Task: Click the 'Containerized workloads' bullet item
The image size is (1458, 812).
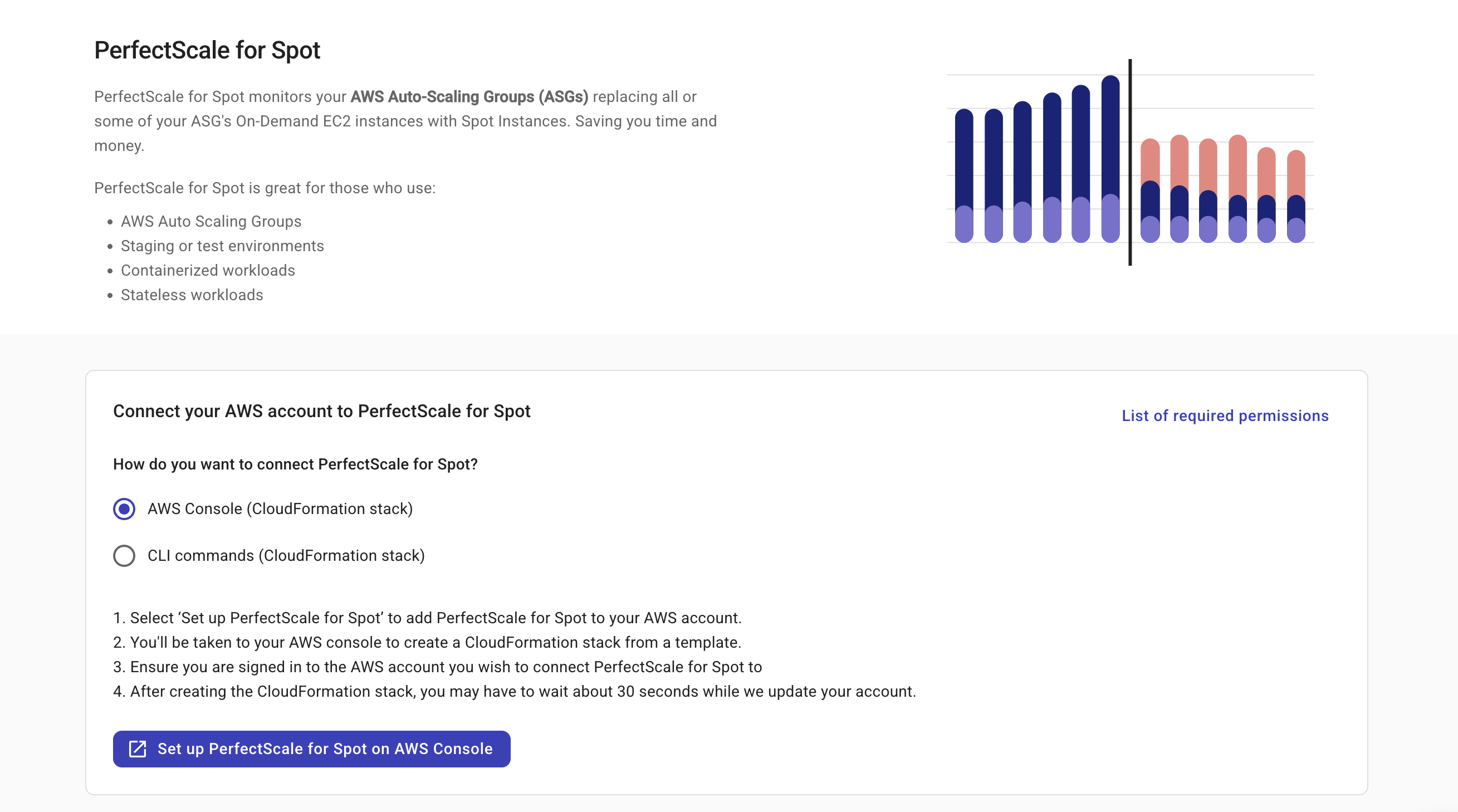Action: pyautogui.click(x=208, y=271)
